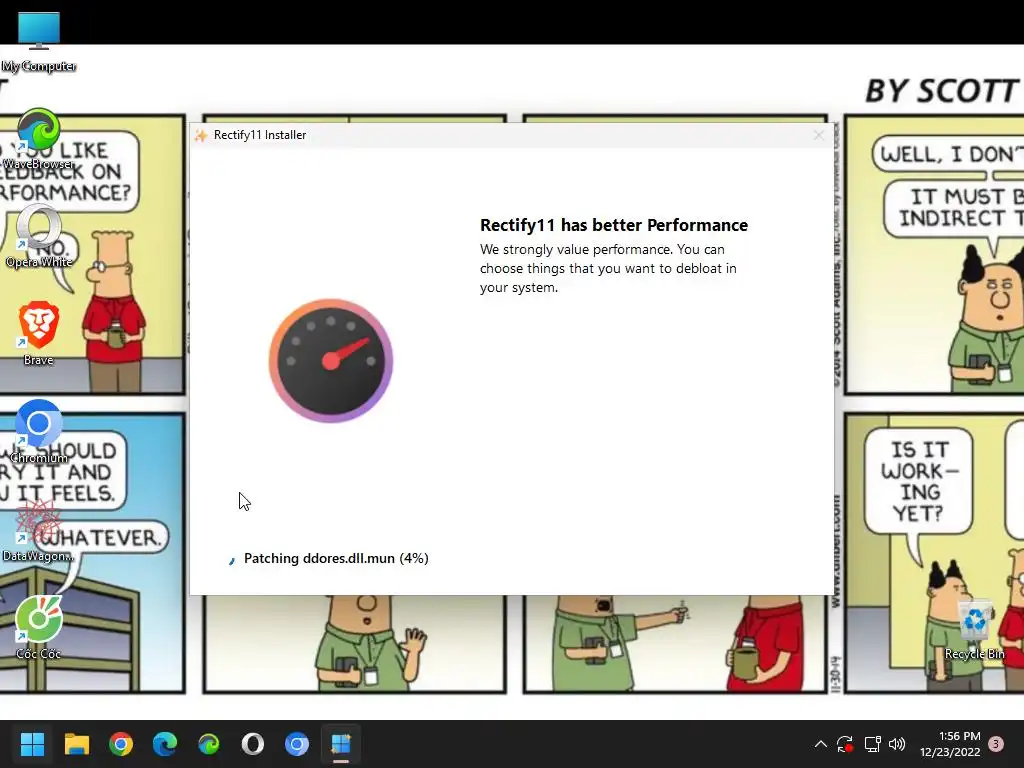Click the speedometer performance graphic
1024x768 pixels.
[331, 360]
